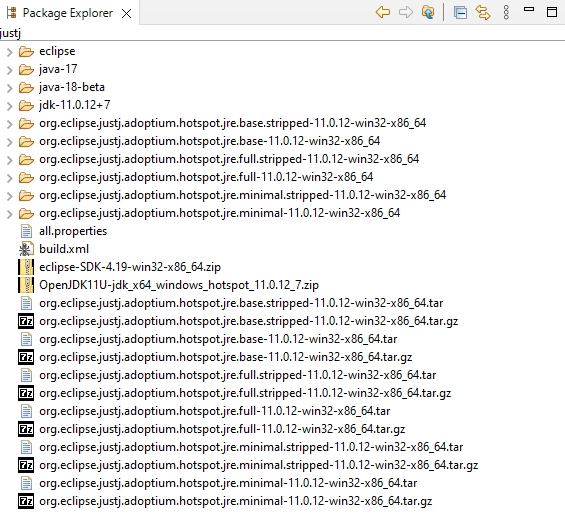
Task: Click the all.properties file icon
Action: (x=26, y=231)
